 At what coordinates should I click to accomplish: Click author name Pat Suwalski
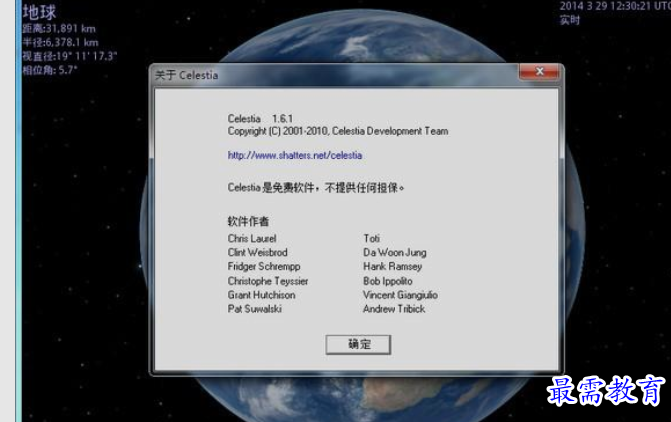coord(255,309)
